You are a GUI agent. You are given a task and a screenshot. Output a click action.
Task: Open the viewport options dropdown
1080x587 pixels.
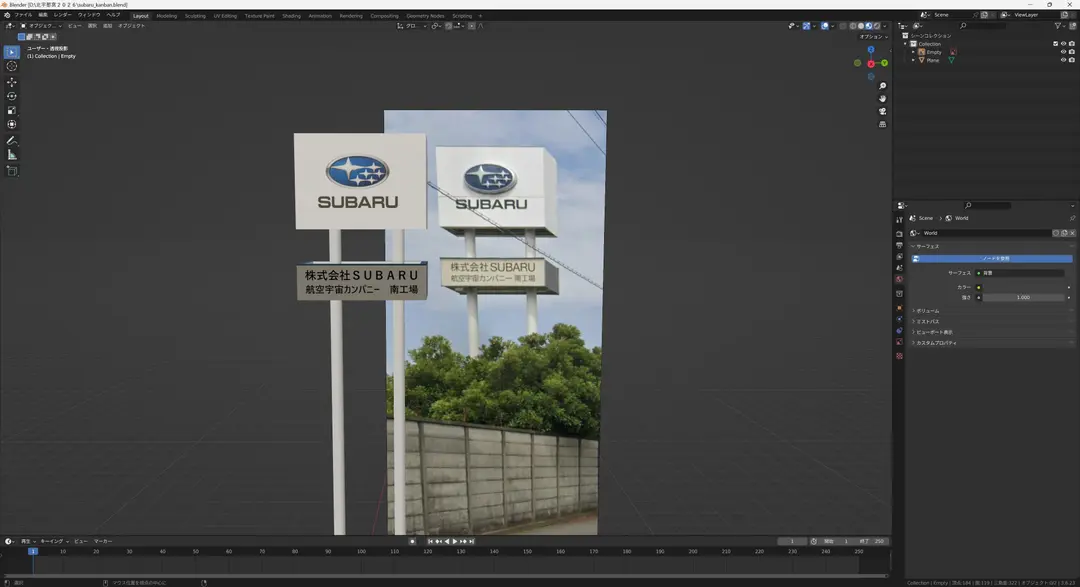click(873, 37)
